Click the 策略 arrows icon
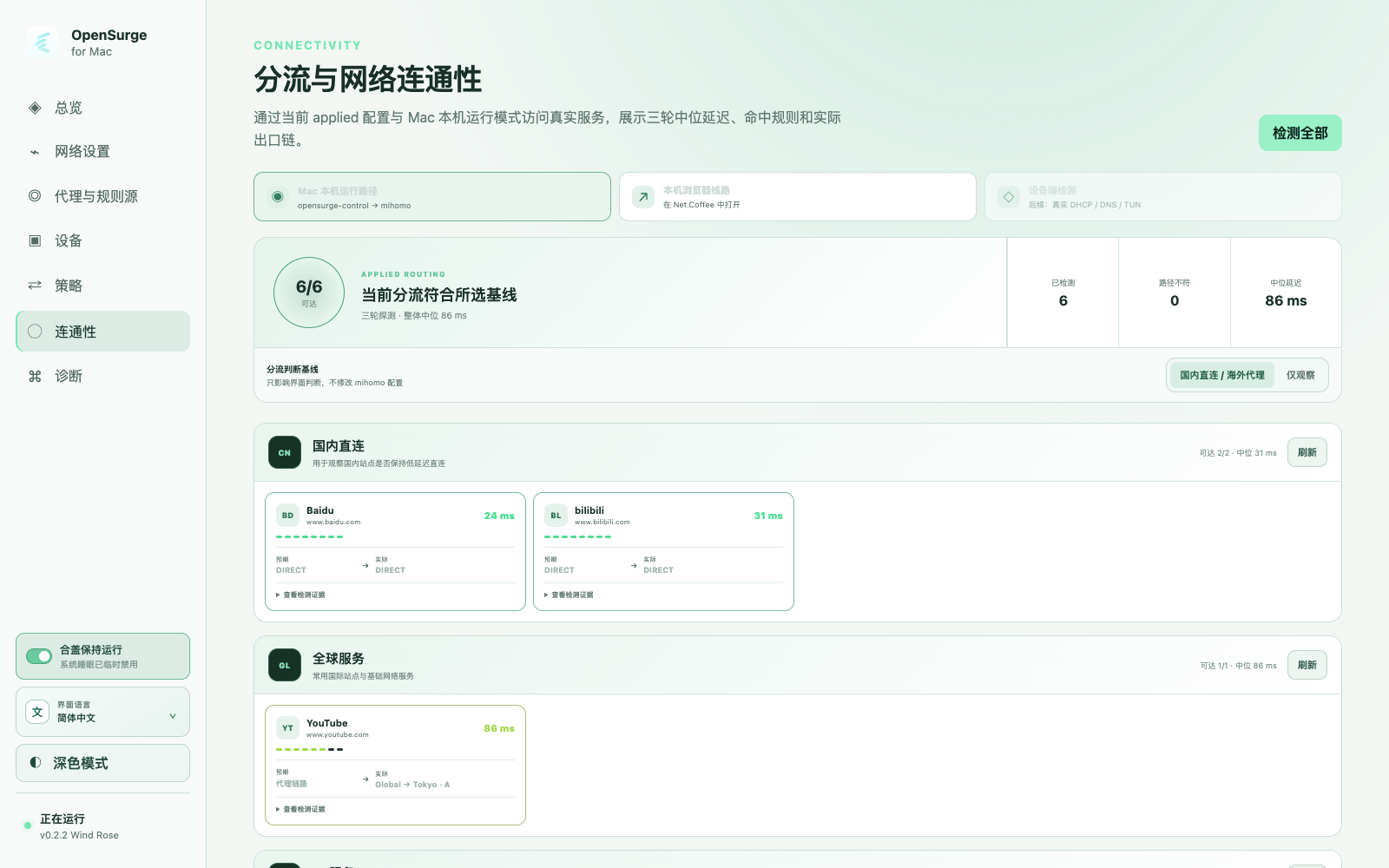The image size is (1389, 868). point(35,286)
